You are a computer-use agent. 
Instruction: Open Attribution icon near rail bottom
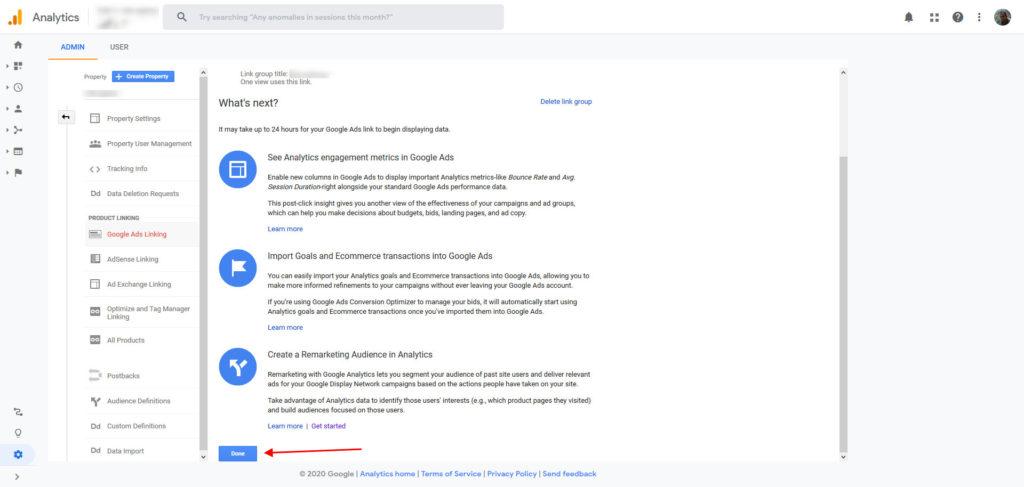(x=18, y=412)
